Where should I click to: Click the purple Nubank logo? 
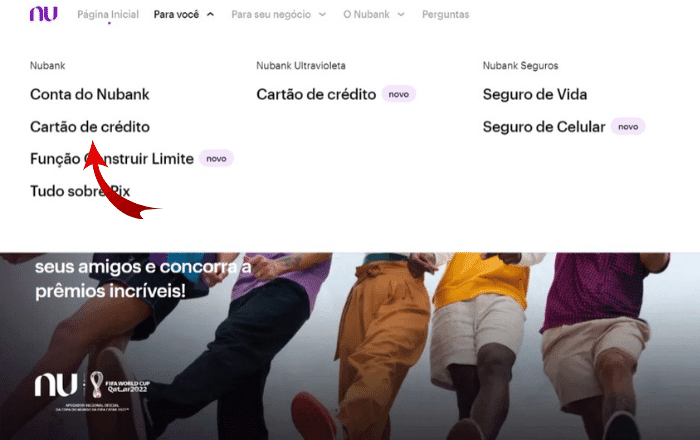43,14
